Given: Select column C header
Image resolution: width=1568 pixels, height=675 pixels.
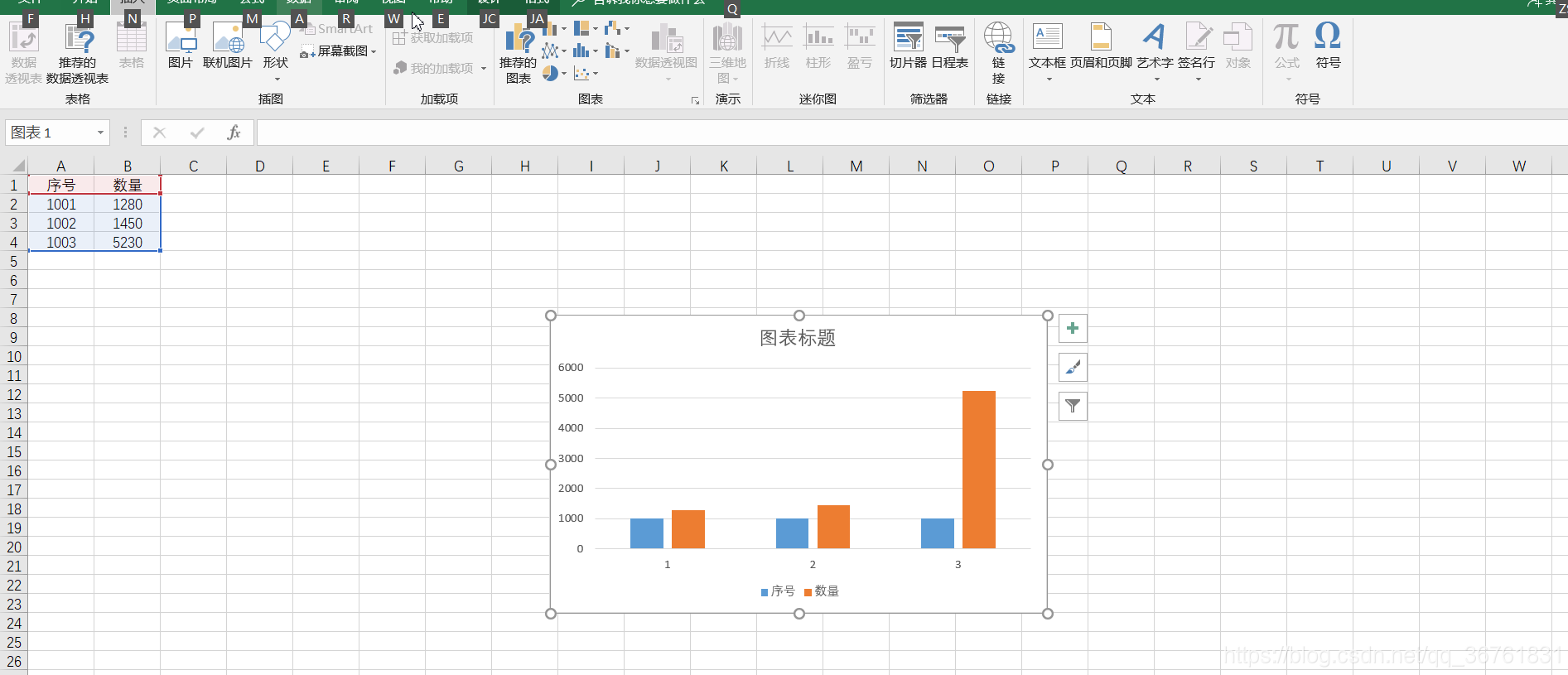Looking at the screenshot, I should pos(193,166).
